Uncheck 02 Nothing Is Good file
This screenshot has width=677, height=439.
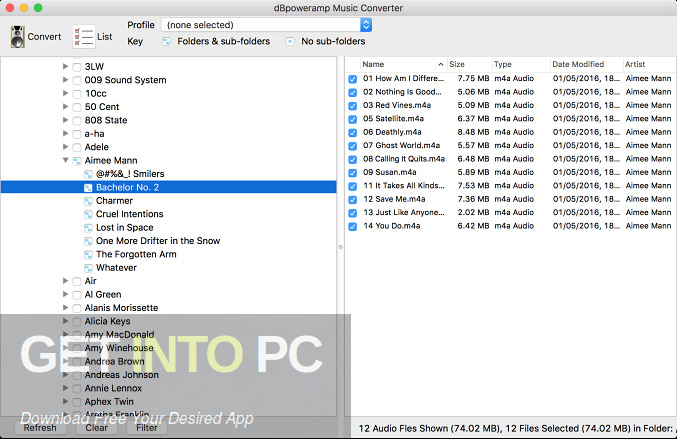353,92
